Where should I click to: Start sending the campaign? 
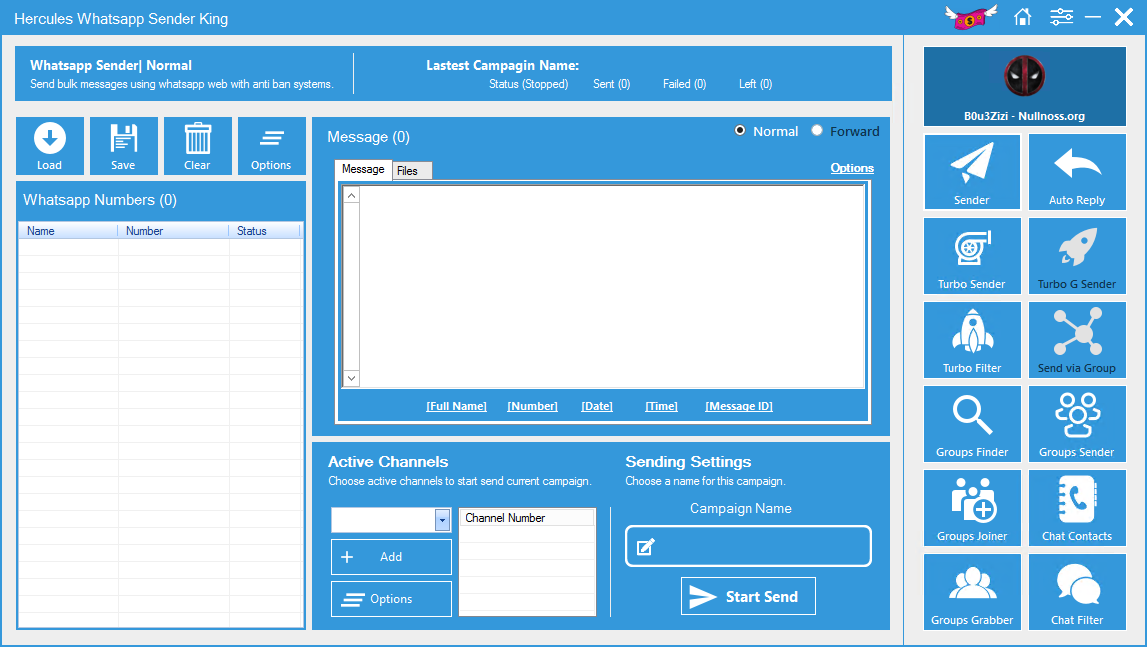[748, 596]
